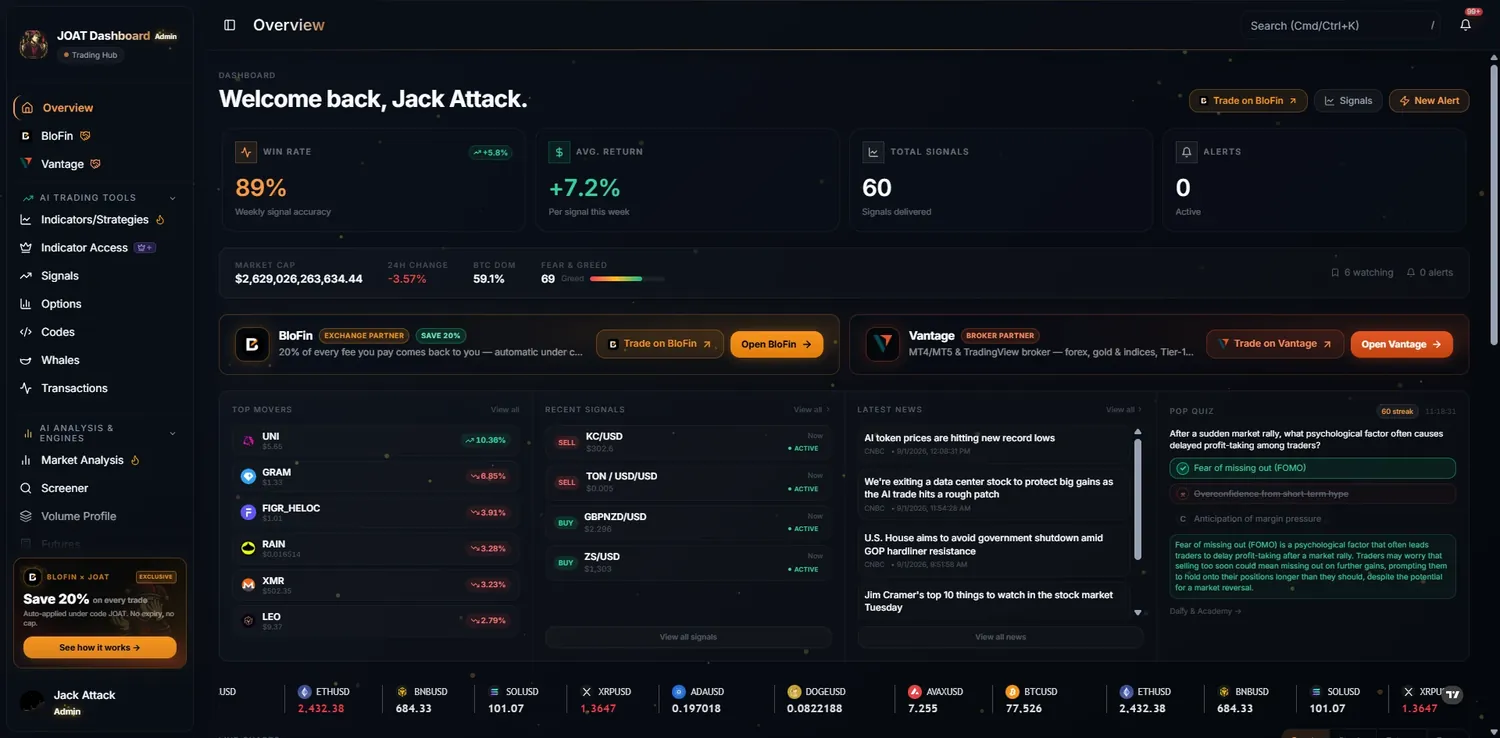Click the home icon next to Overview
This screenshot has height=738, width=1500.
(27, 108)
